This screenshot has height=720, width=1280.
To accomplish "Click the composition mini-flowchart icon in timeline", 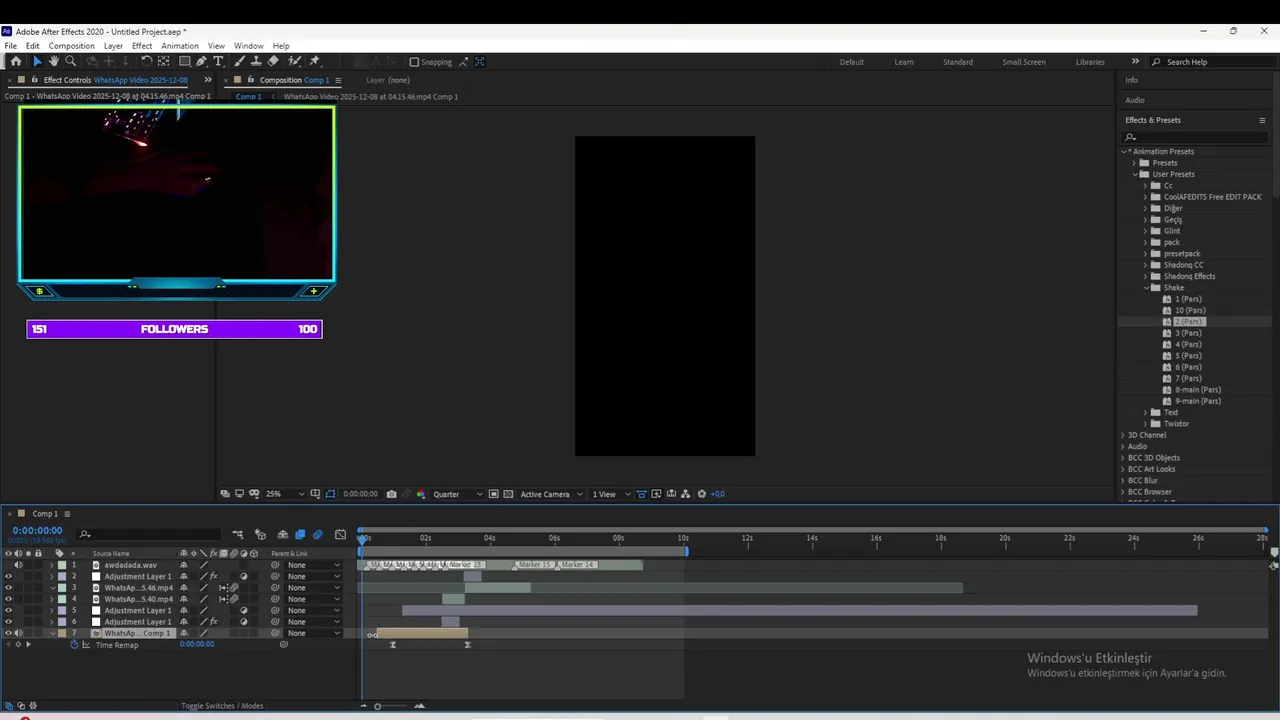I will (237, 535).
